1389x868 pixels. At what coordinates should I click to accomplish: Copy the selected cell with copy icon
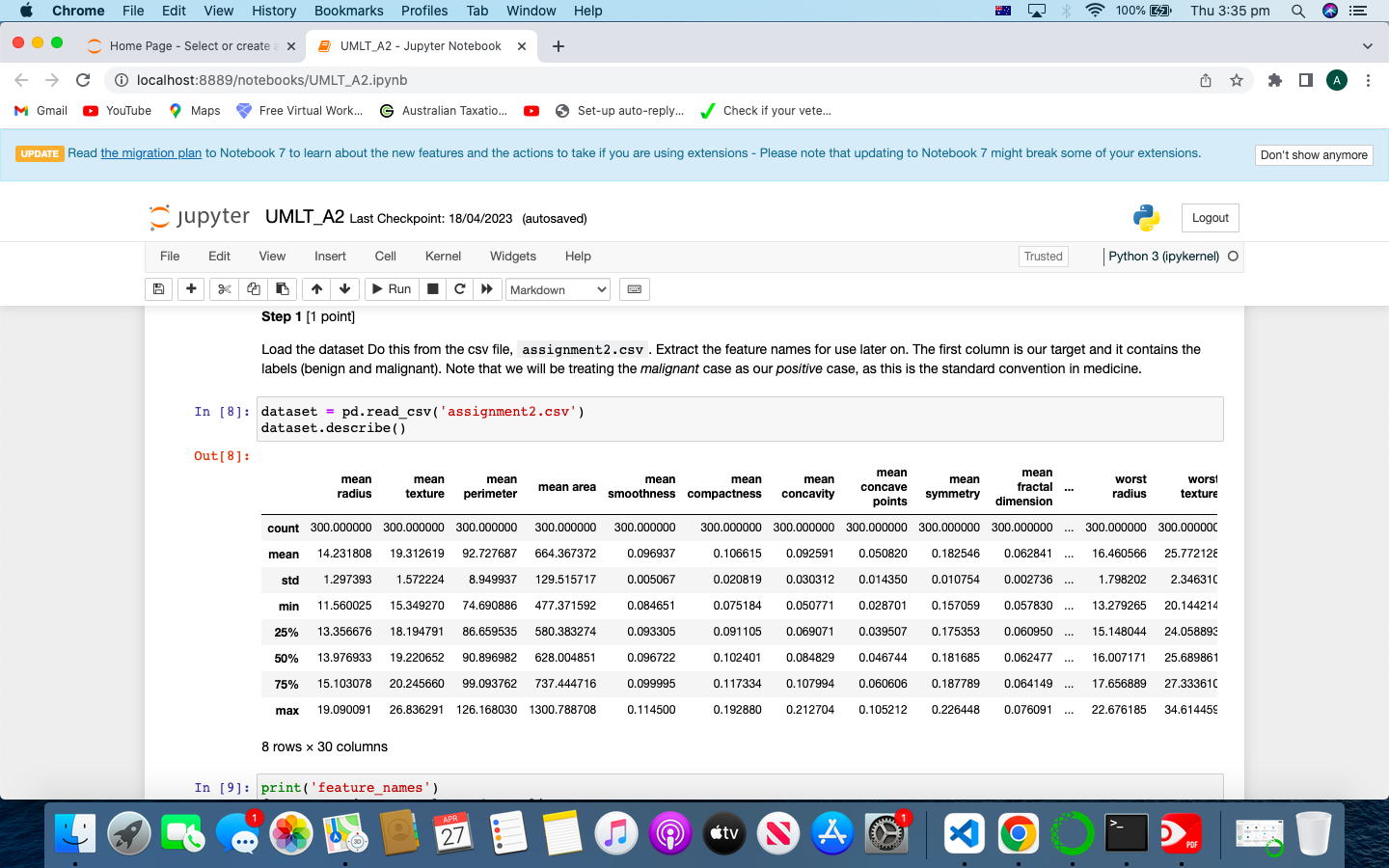pyautogui.click(x=253, y=289)
